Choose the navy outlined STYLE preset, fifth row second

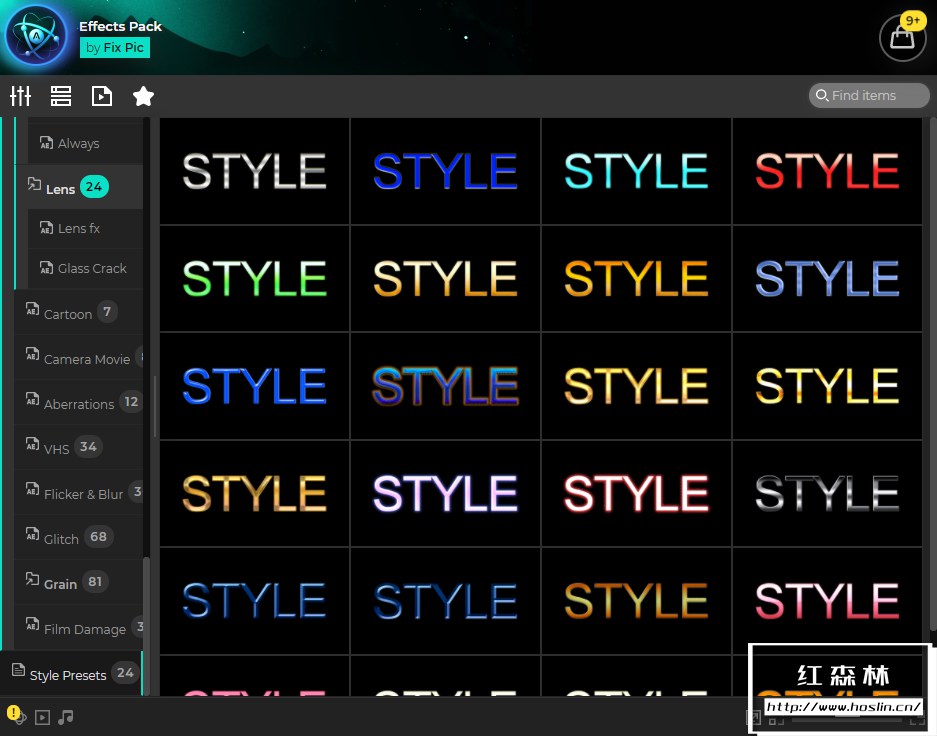click(445, 601)
